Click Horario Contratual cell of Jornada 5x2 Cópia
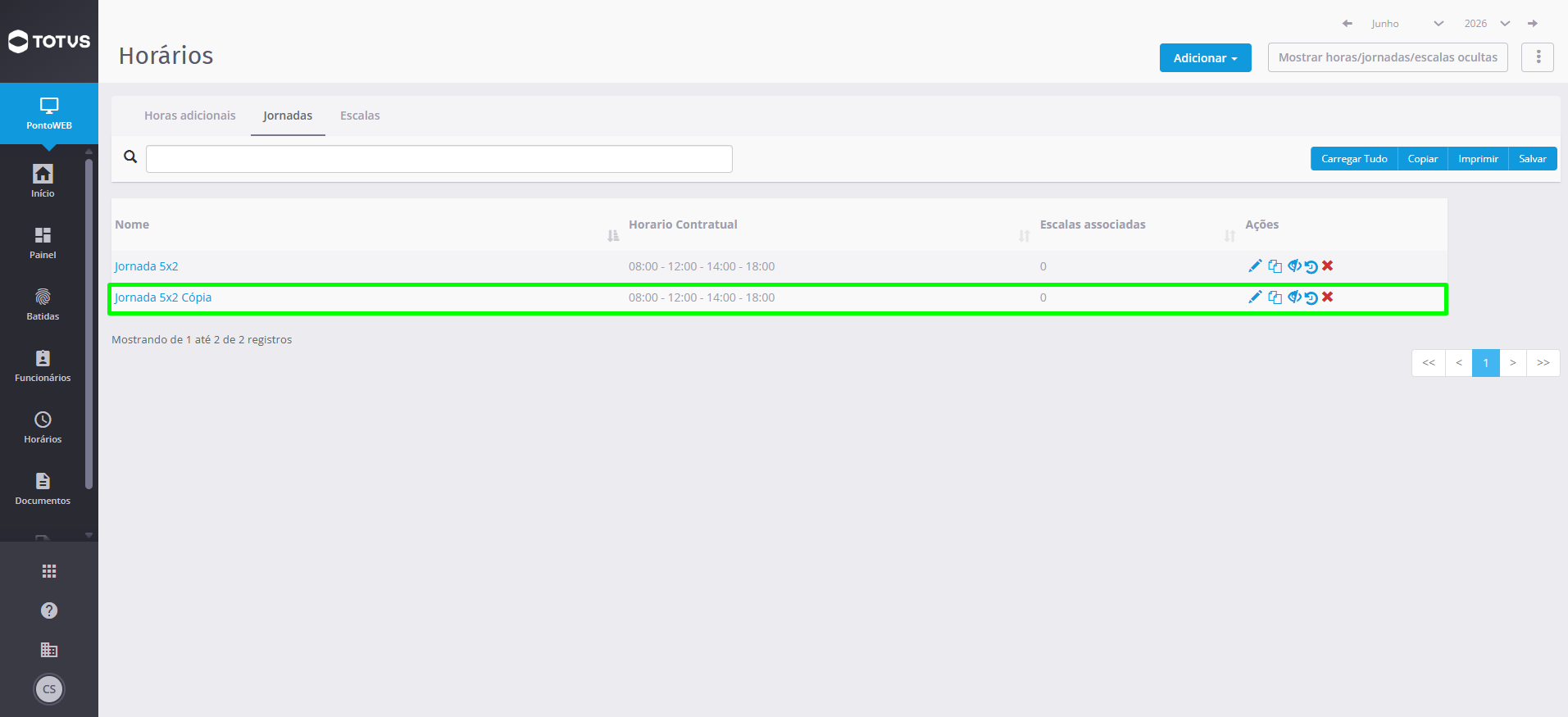 pos(702,297)
